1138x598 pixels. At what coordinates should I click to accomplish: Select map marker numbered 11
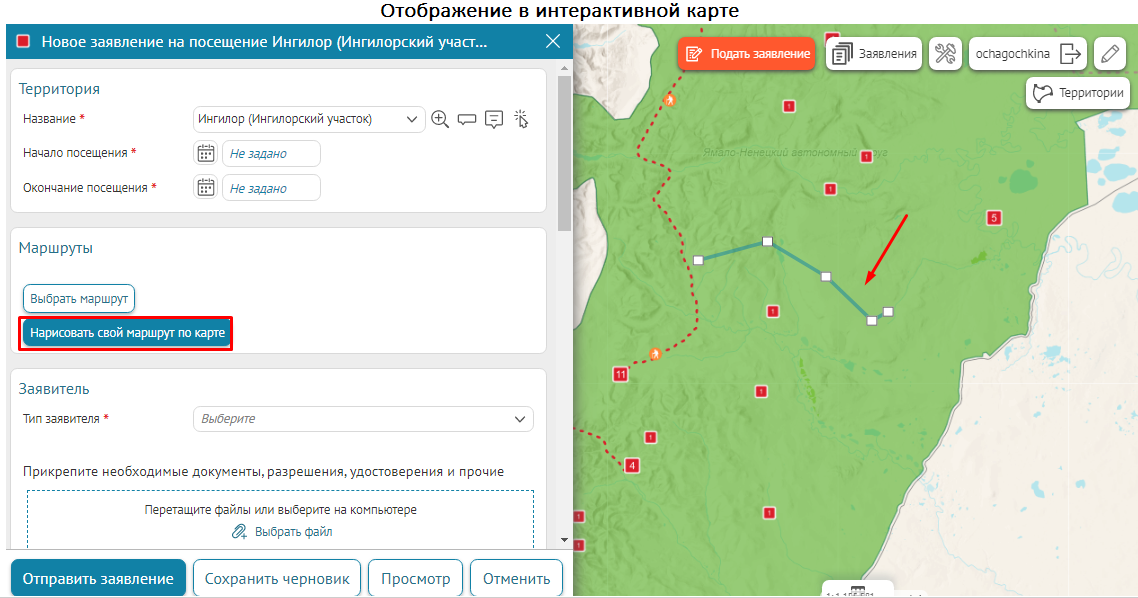[x=620, y=374]
